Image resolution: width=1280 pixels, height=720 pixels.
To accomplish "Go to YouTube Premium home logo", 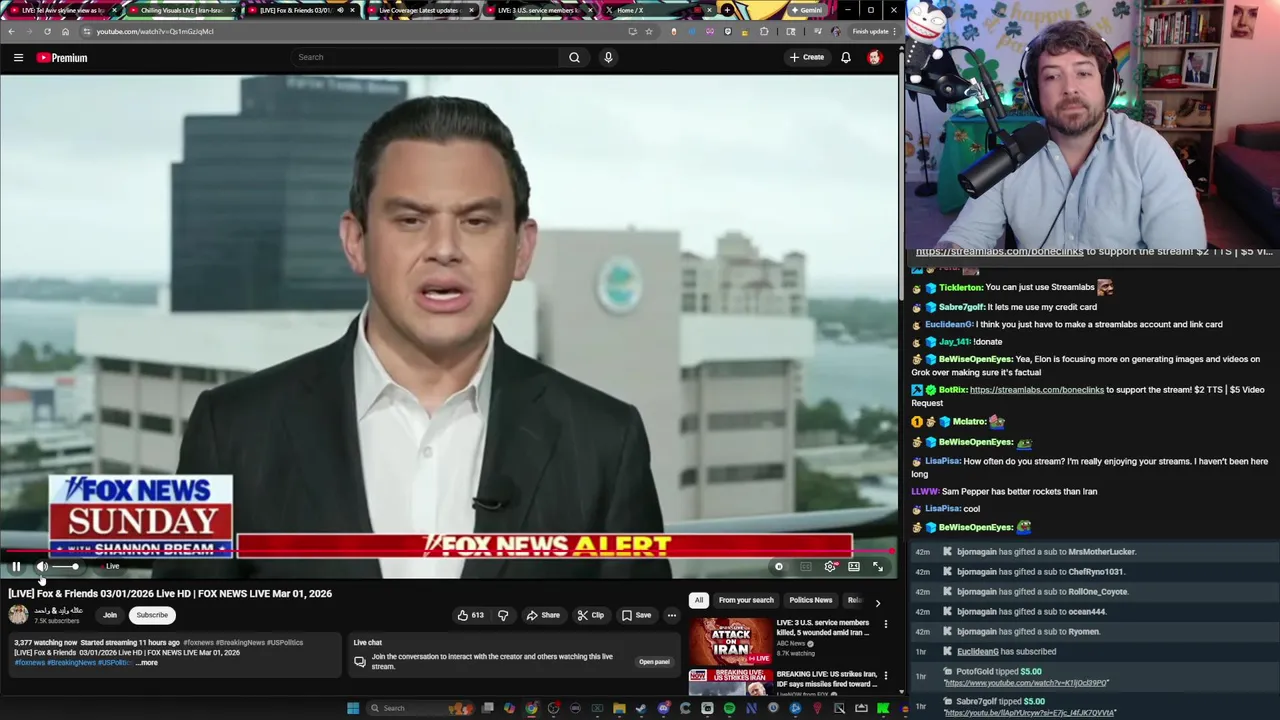I will tap(62, 58).
